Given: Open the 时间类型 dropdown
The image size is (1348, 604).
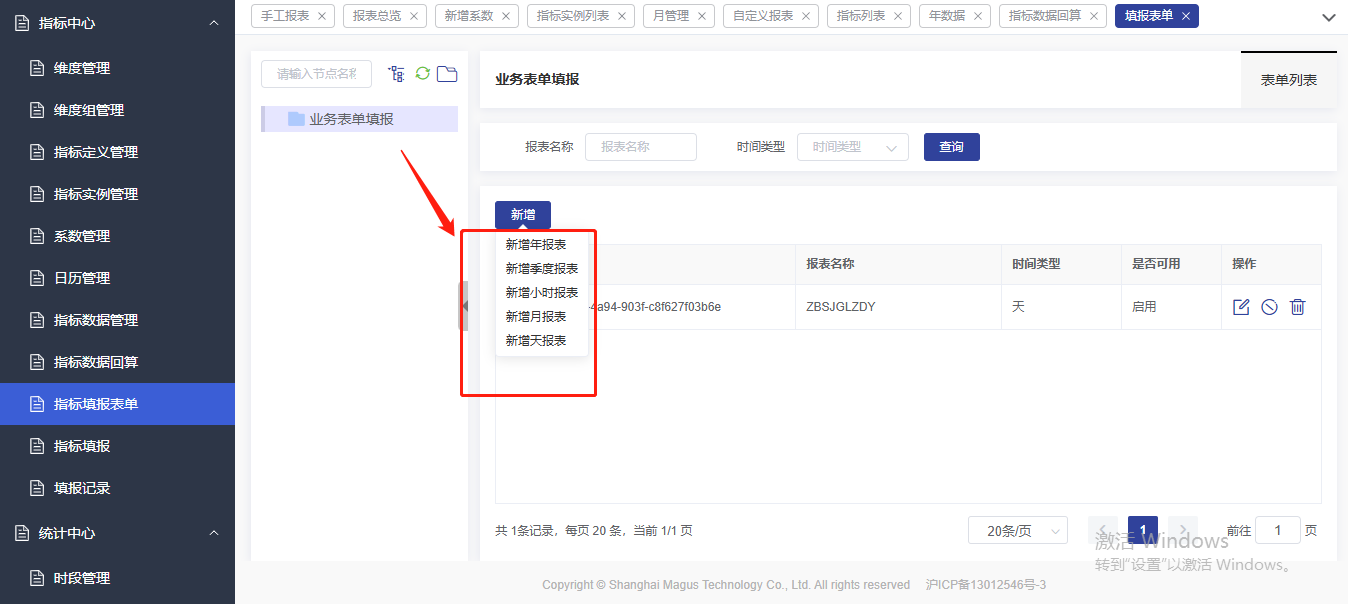Looking at the screenshot, I should coord(852,147).
